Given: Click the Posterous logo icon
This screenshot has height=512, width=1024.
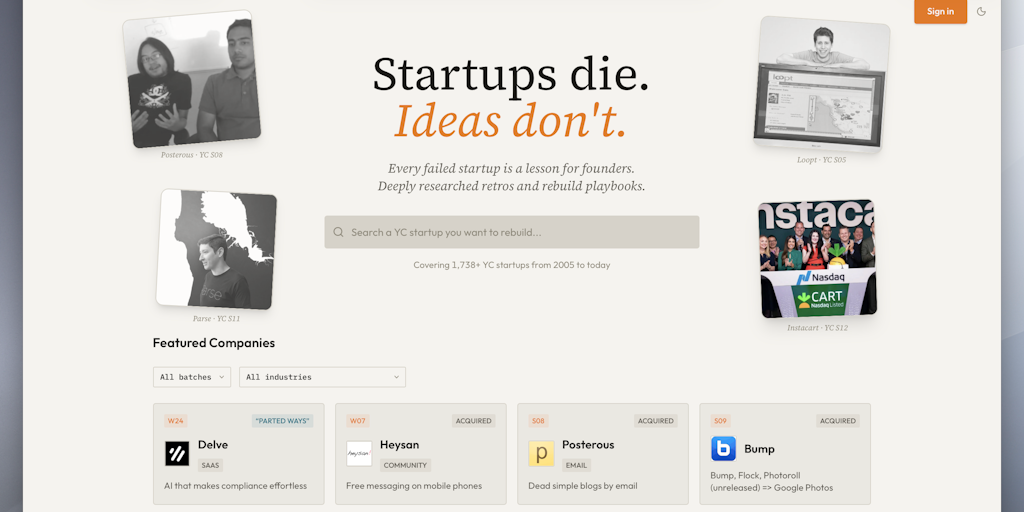Looking at the screenshot, I should (541, 453).
